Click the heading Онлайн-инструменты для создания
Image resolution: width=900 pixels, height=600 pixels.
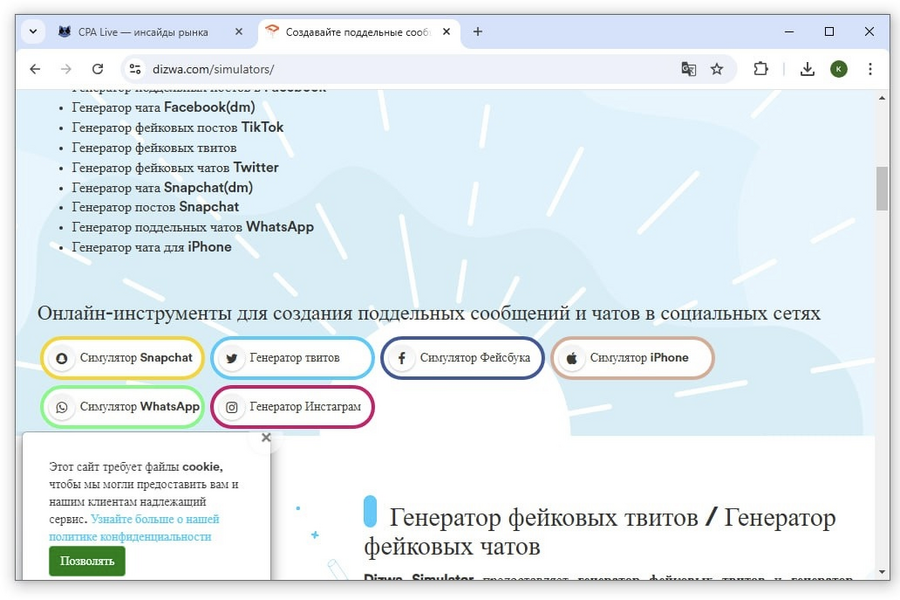429,313
